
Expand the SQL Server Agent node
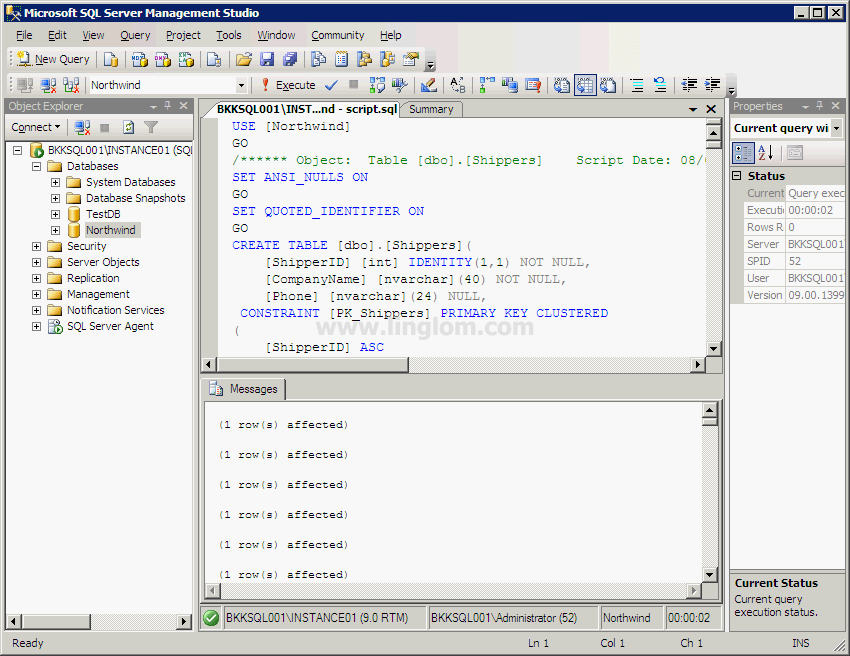[x=36, y=326]
